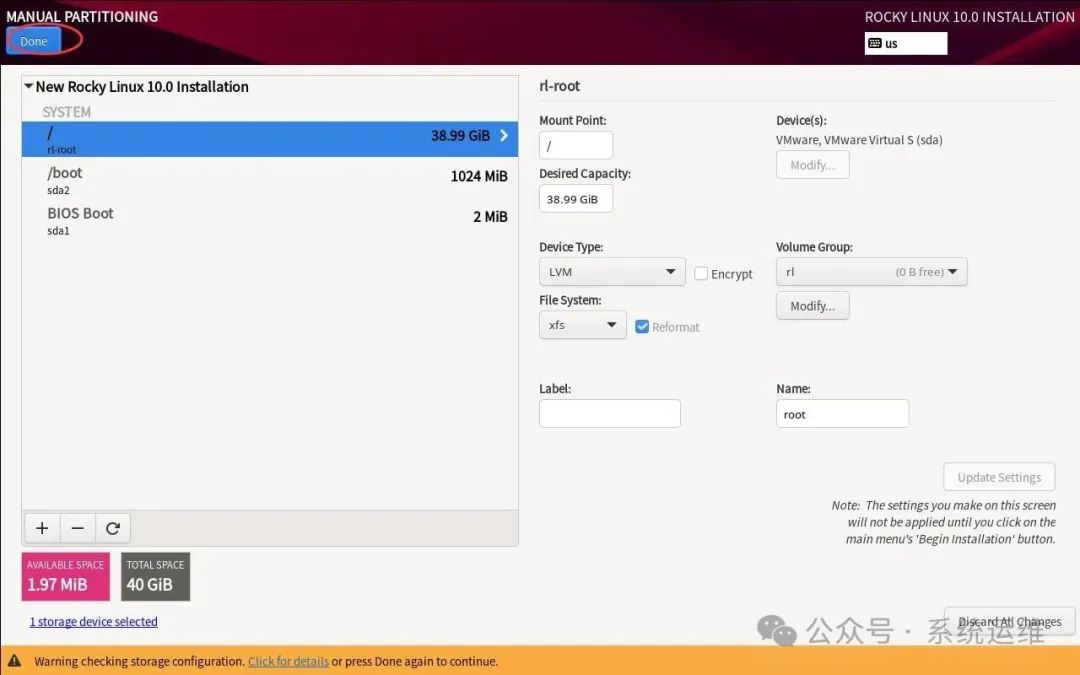This screenshot has width=1080, height=675.
Task: Select the /boot sda2 partition
Action: coord(270,180)
